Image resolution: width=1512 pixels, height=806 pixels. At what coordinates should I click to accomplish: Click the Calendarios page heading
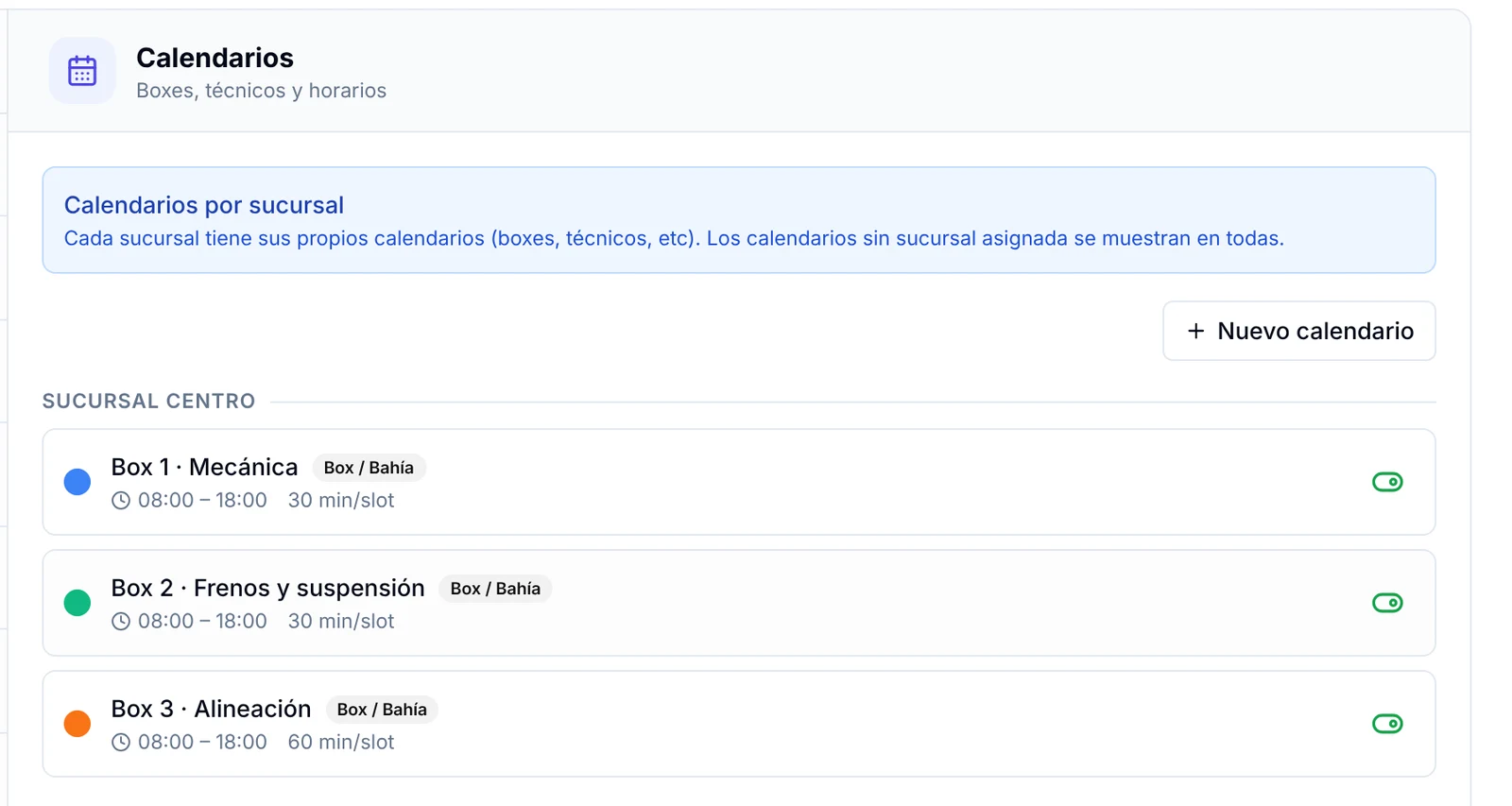(215, 58)
